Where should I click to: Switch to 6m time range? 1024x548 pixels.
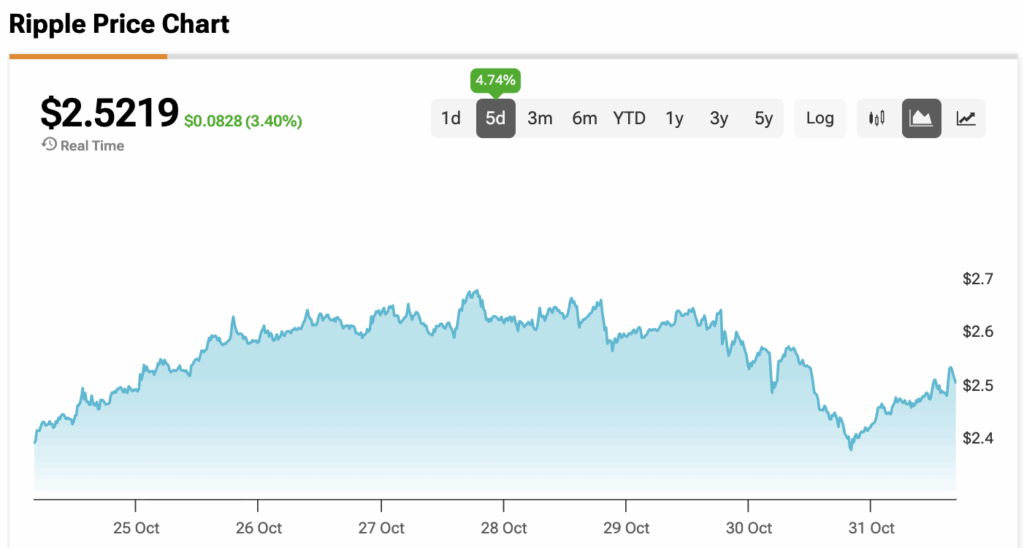tap(584, 118)
